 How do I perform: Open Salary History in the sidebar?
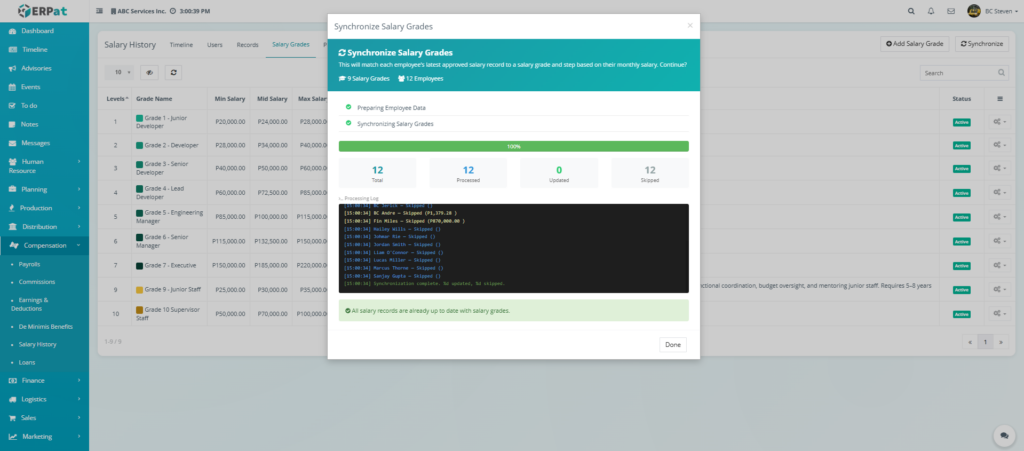click(40, 343)
